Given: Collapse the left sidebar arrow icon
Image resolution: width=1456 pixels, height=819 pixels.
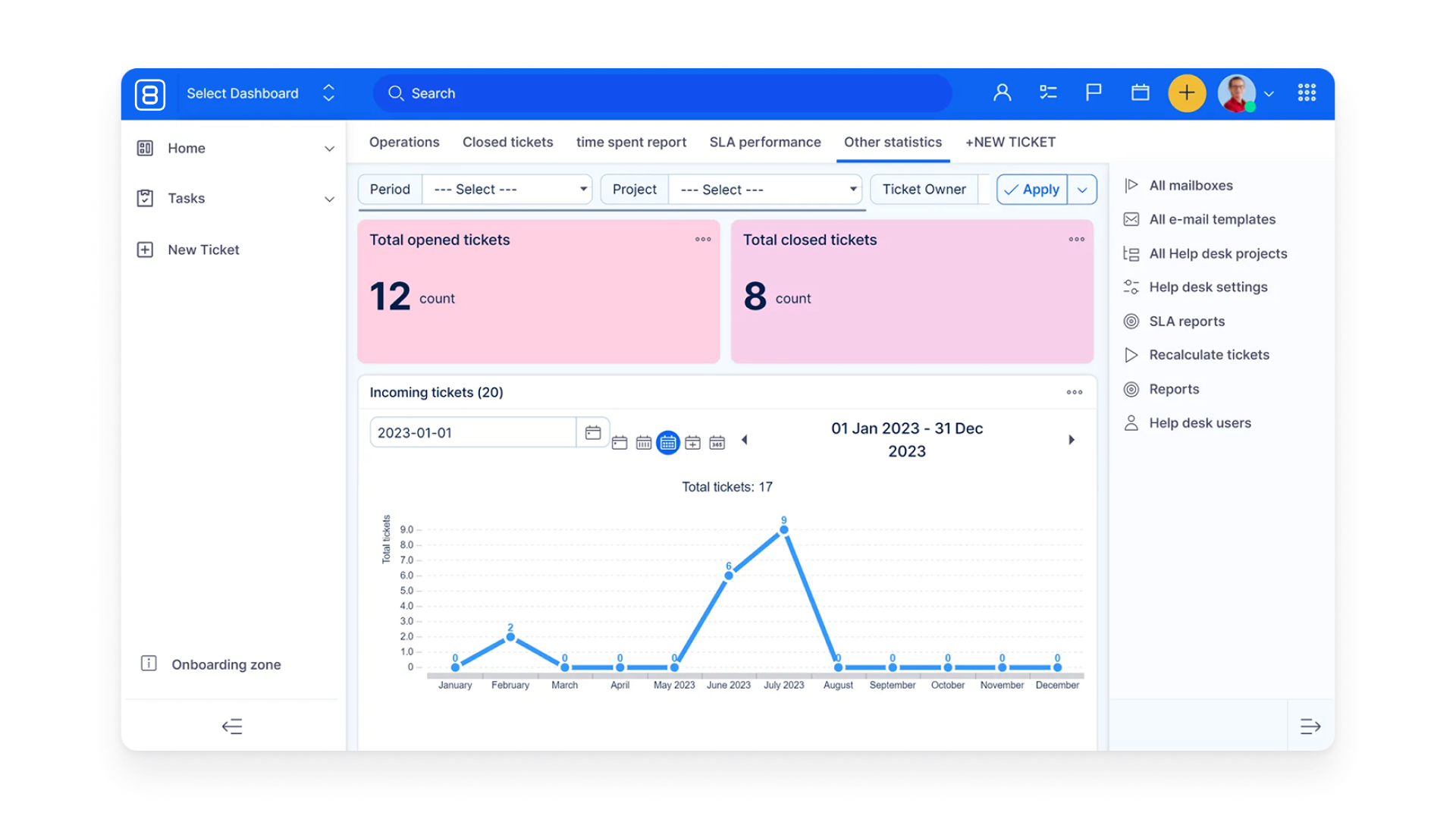Looking at the screenshot, I should [x=232, y=726].
